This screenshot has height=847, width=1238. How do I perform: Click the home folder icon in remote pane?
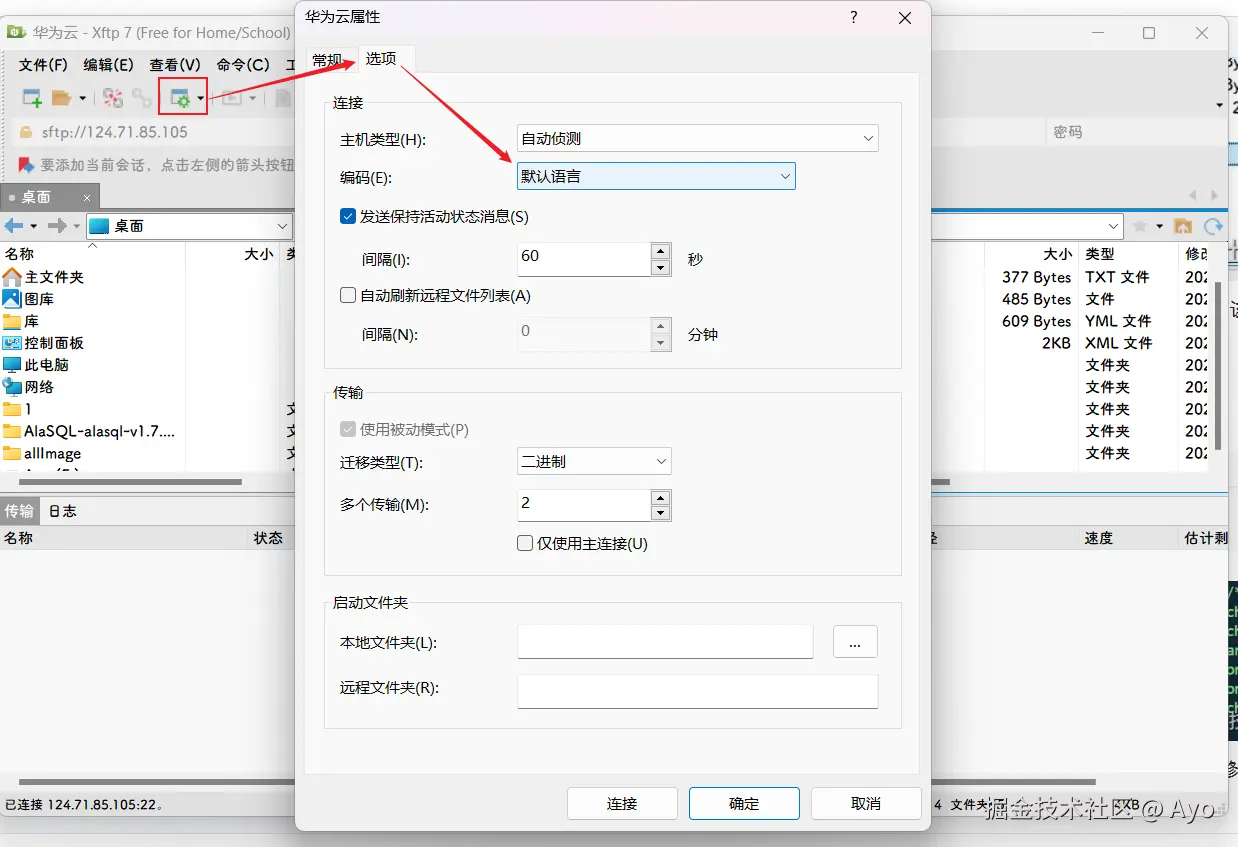click(x=1183, y=226)
